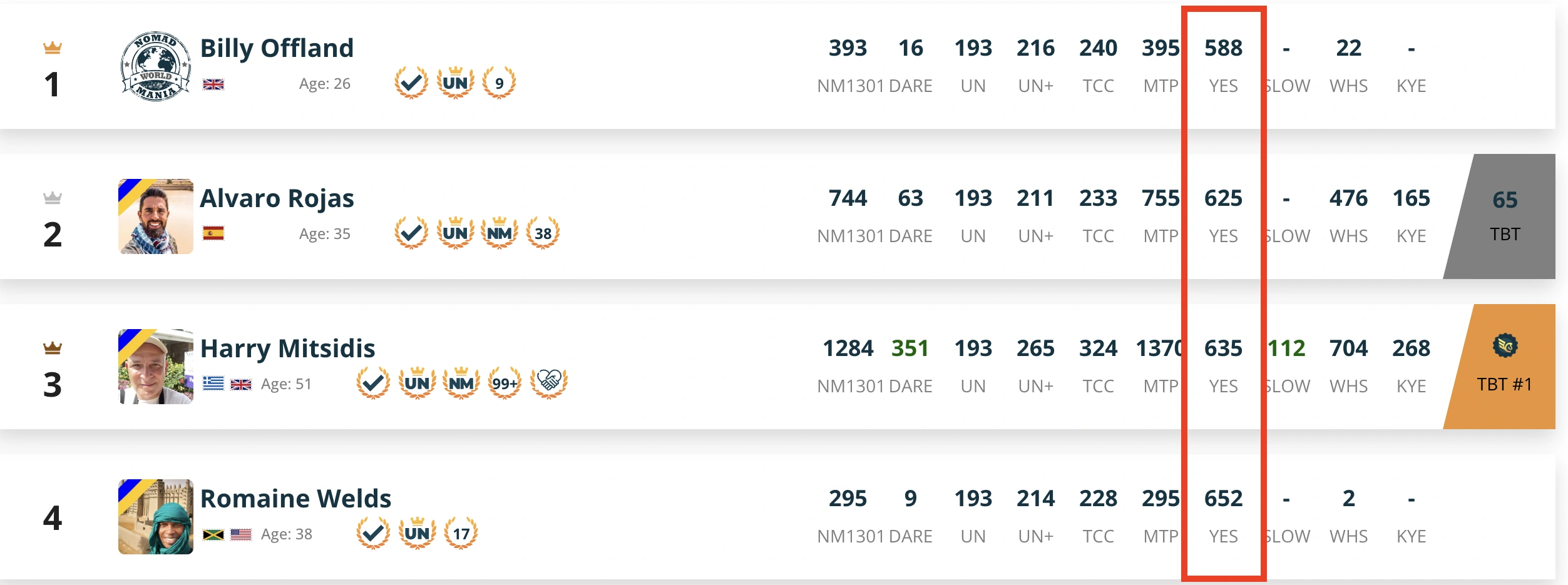This screenshot has height=585, width=1568.
Task: Click Alvaro Rojas's profile photo
Action: click(x=156, y=216)
